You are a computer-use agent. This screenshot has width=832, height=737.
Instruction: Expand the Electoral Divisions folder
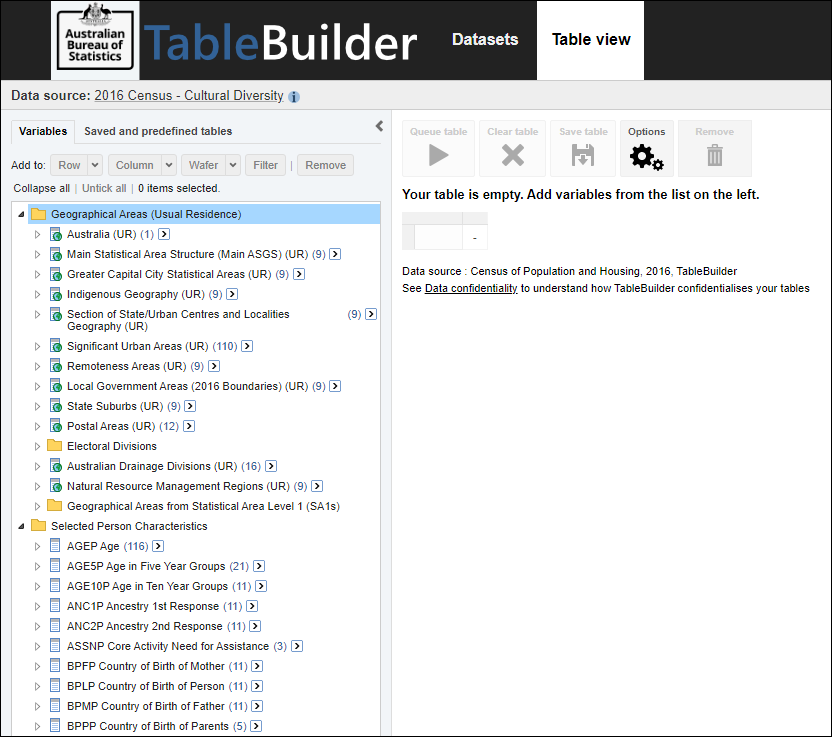point(38,446)
